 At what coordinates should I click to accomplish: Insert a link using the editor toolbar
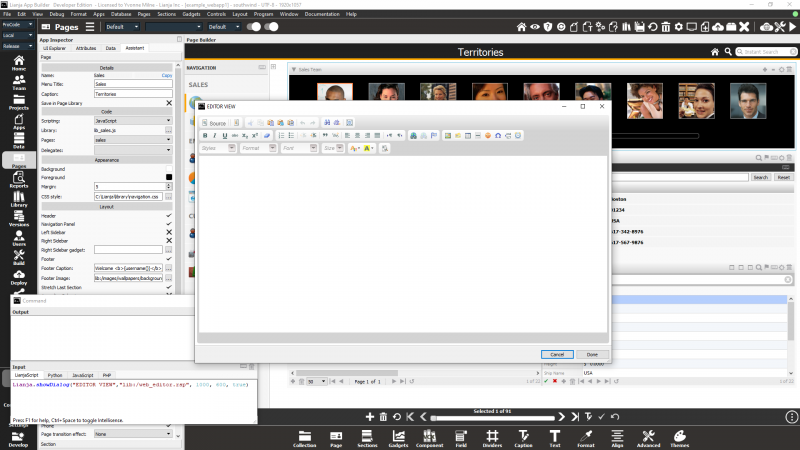click(413, 136)
